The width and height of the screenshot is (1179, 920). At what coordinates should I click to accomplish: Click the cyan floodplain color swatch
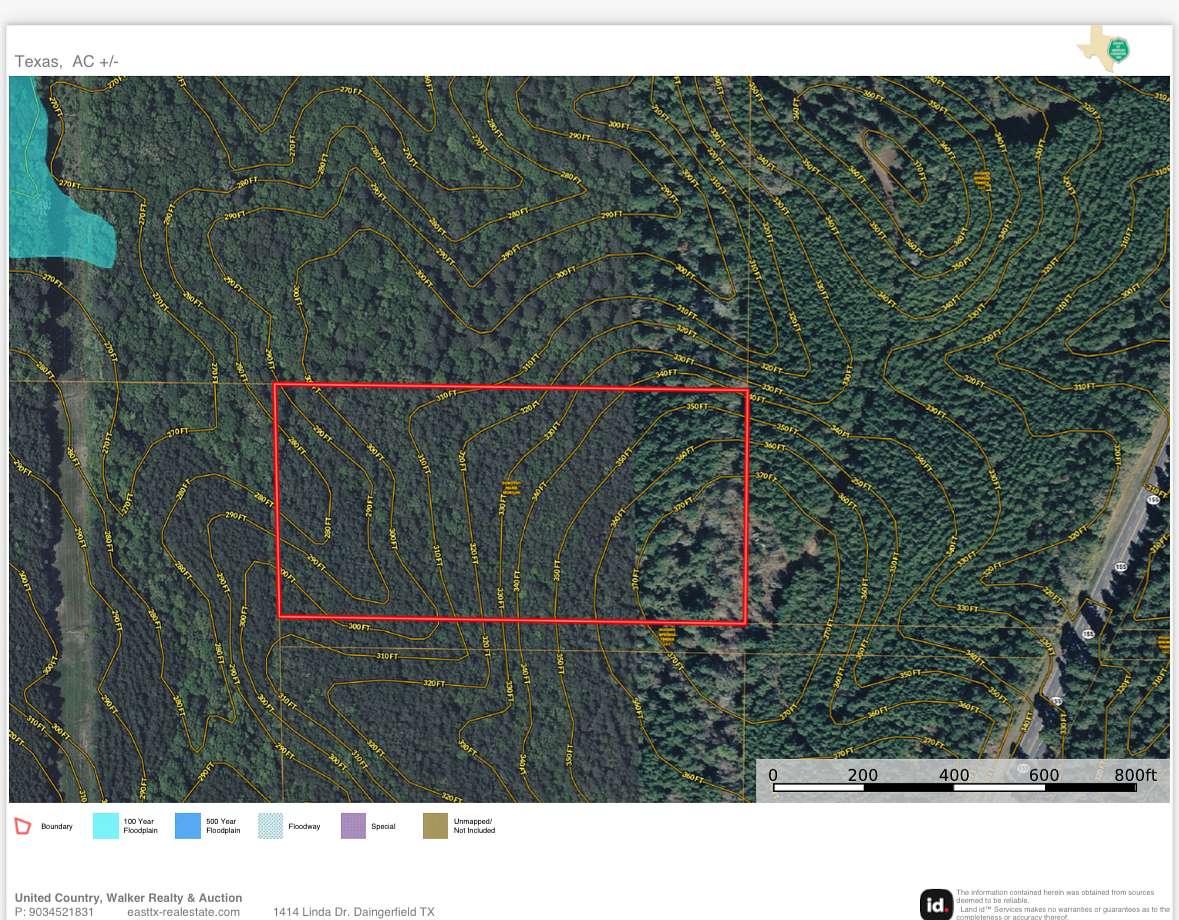coord(105,826)
